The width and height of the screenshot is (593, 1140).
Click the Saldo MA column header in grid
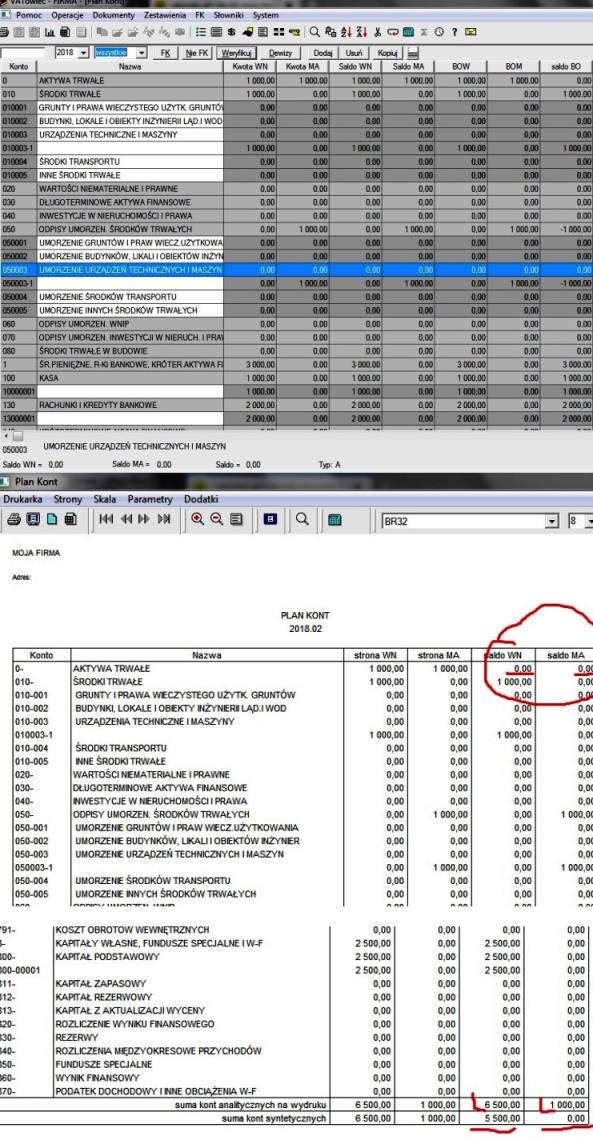[x=408, y=67]
